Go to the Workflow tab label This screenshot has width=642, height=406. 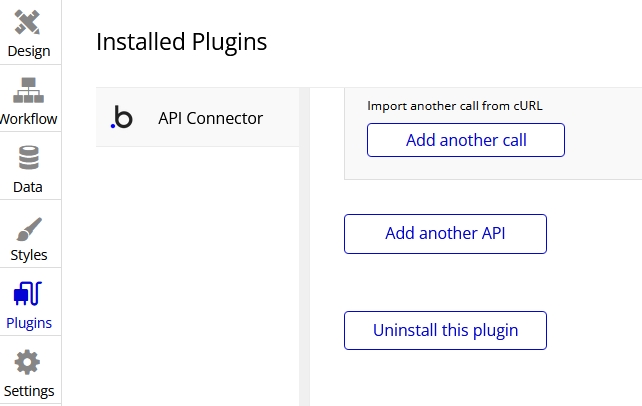[29, 119]
